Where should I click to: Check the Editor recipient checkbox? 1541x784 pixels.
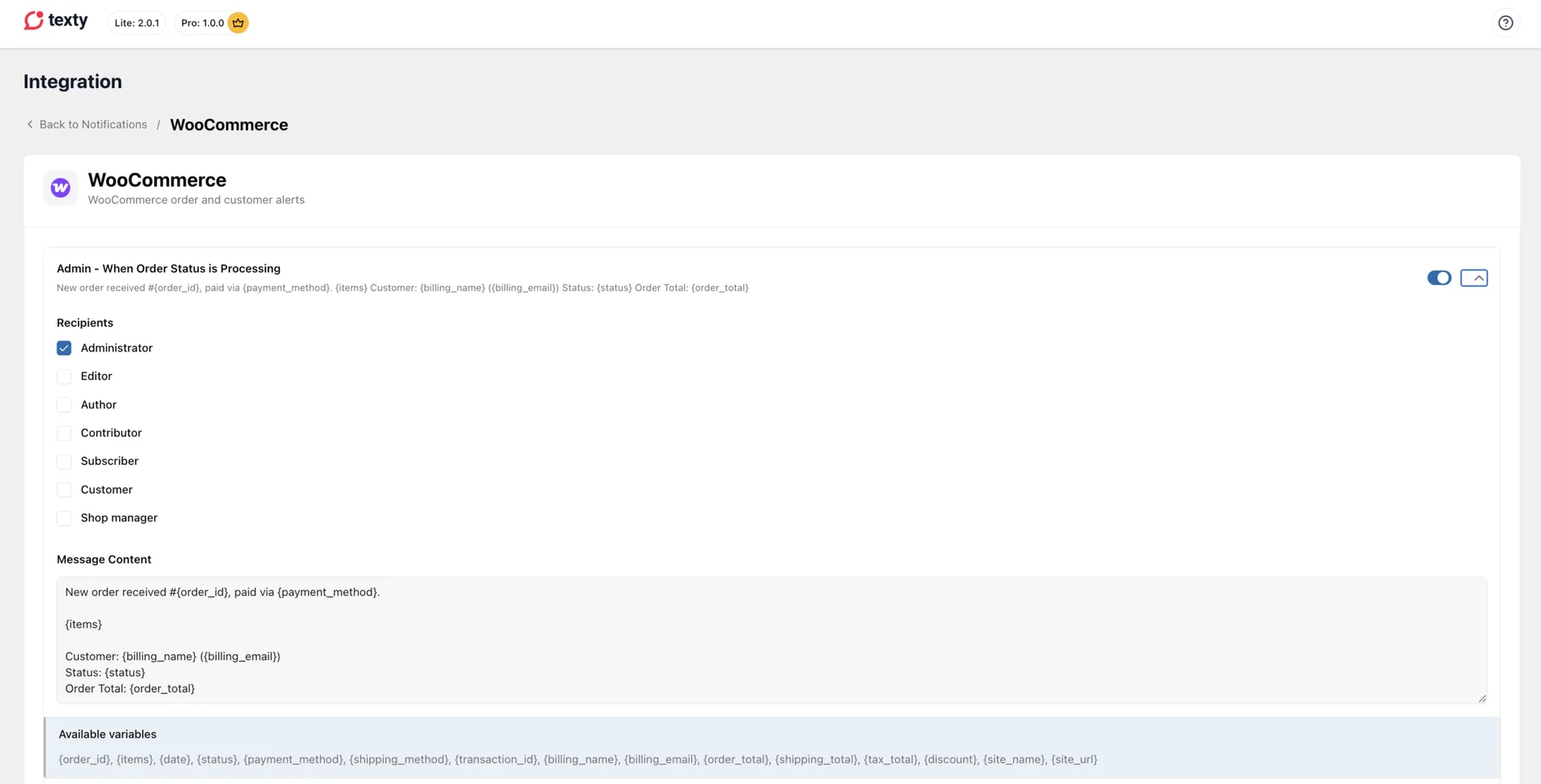pos(64,376)
